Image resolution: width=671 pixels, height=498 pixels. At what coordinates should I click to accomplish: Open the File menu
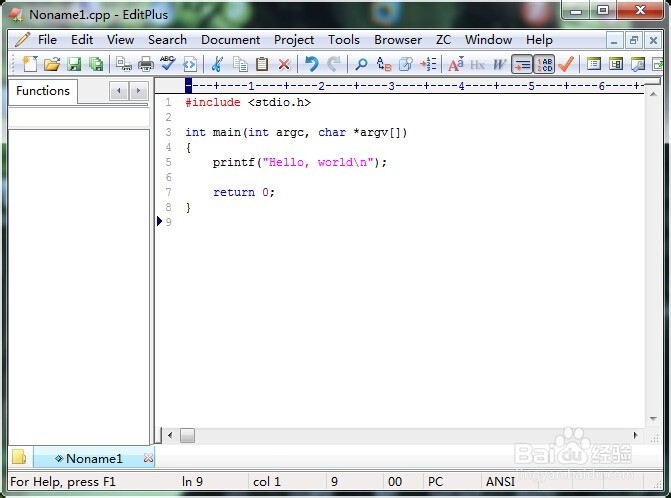pyautogui.click(x=47, y=40)
